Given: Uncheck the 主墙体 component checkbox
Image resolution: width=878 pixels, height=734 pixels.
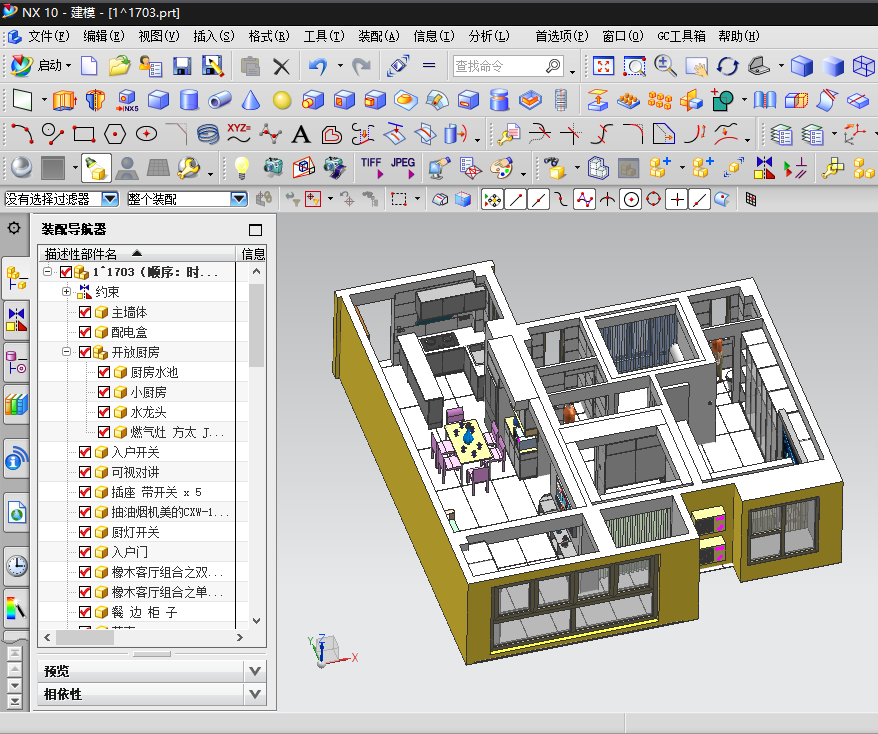Looking at the screenshot, I should (x=85, y=312).
